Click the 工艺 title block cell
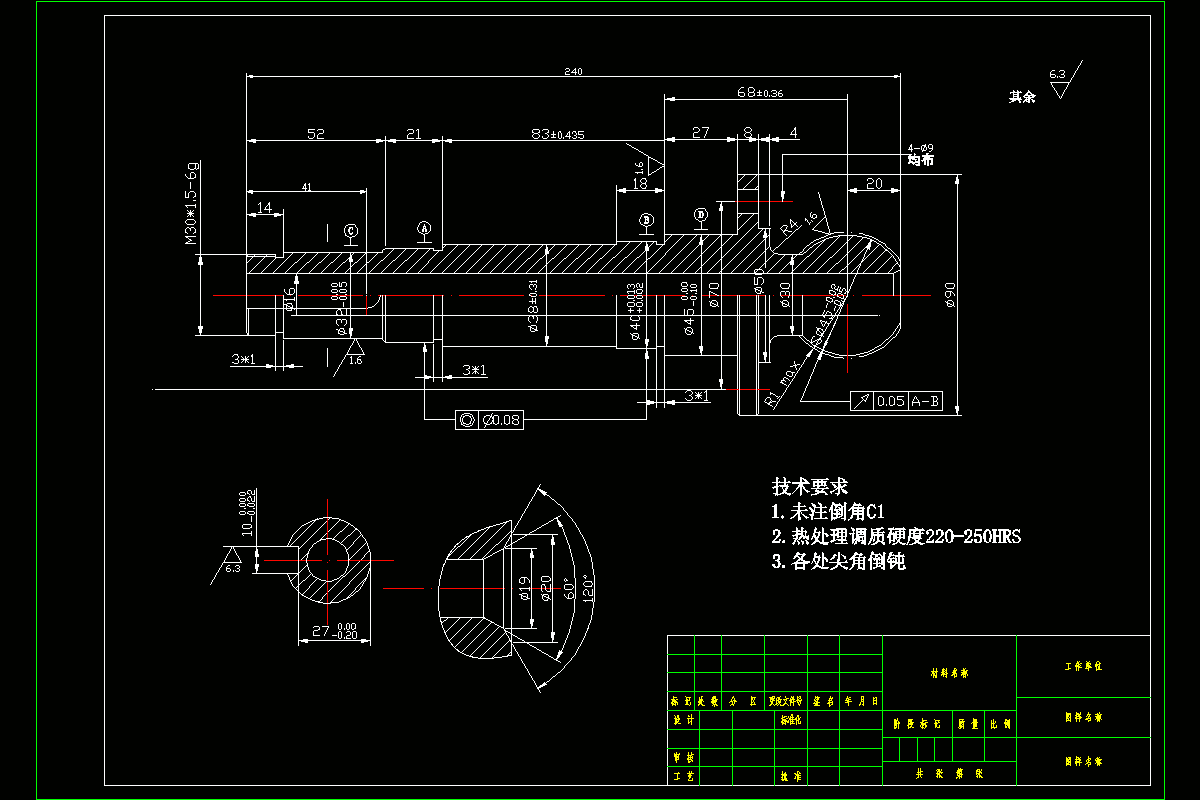Image resolution: width=1200 pixels, height=800 pixels. coord(682,776)
